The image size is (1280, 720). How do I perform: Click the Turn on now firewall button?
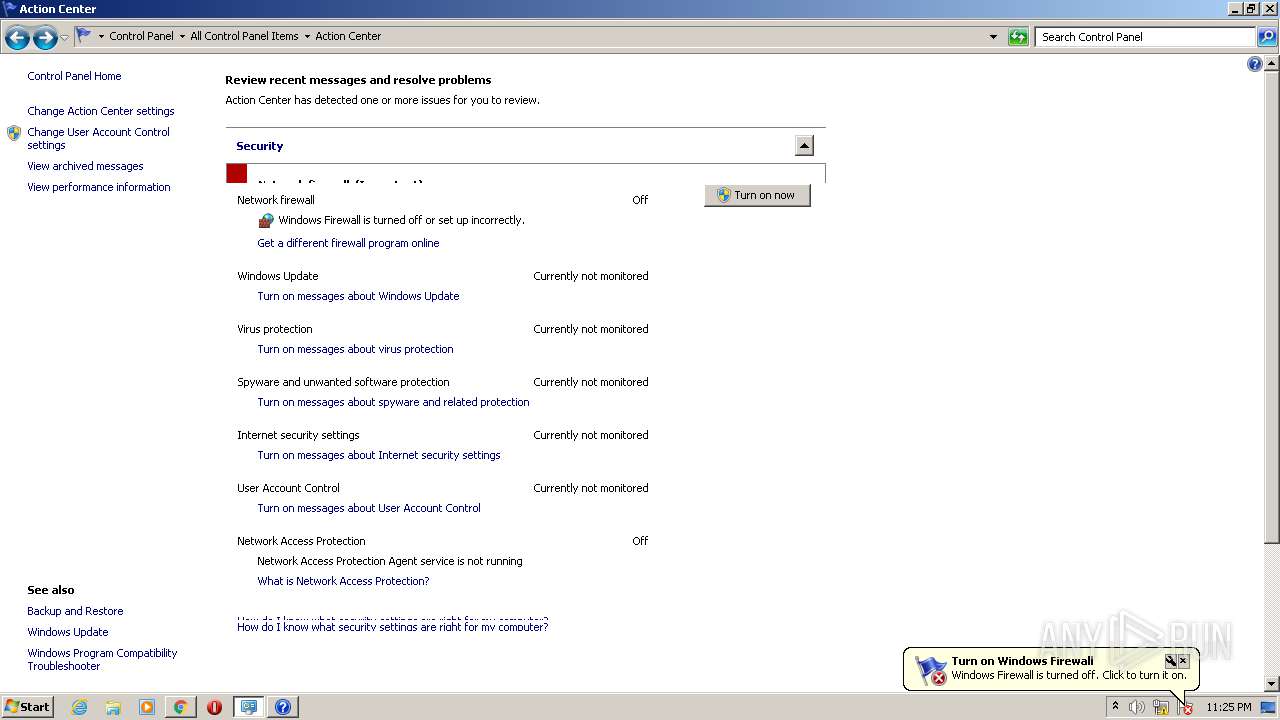pyautogui.click(x=757, y=195)
